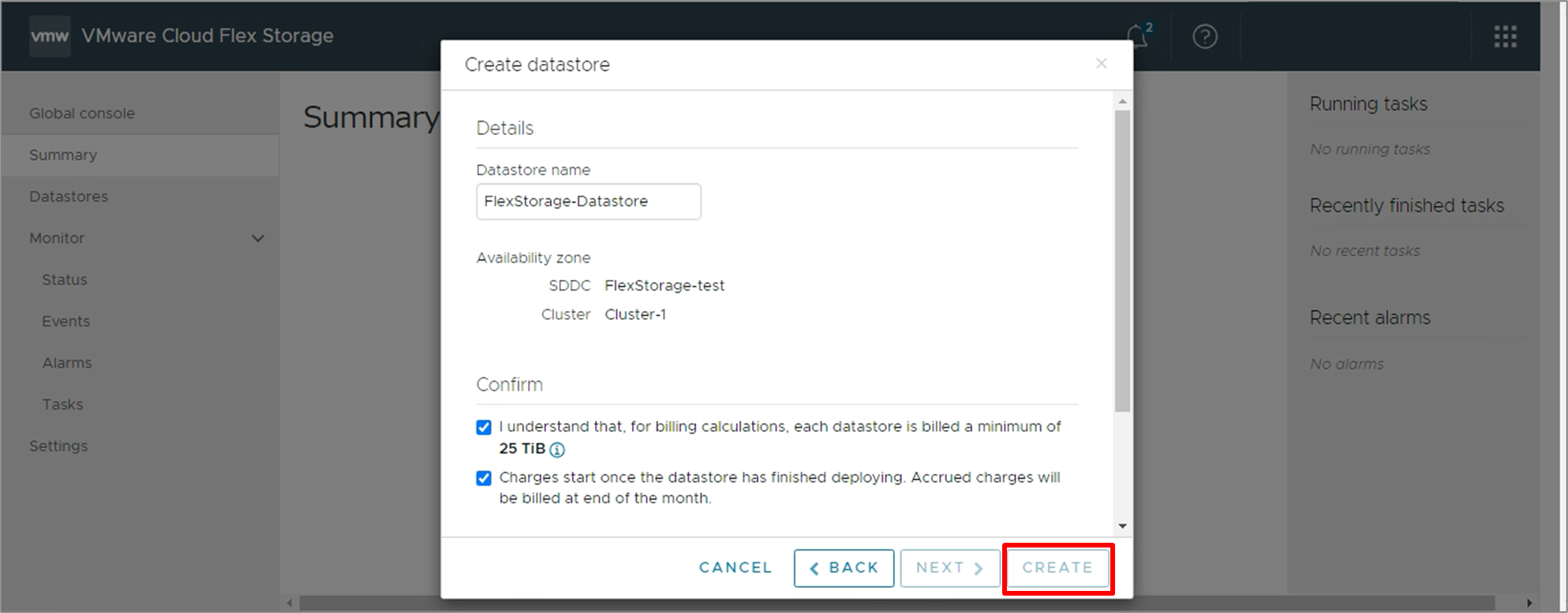Uncheck the 25 TiB minimum billing checkbox
1568x613 pixels.
[484, 428]
